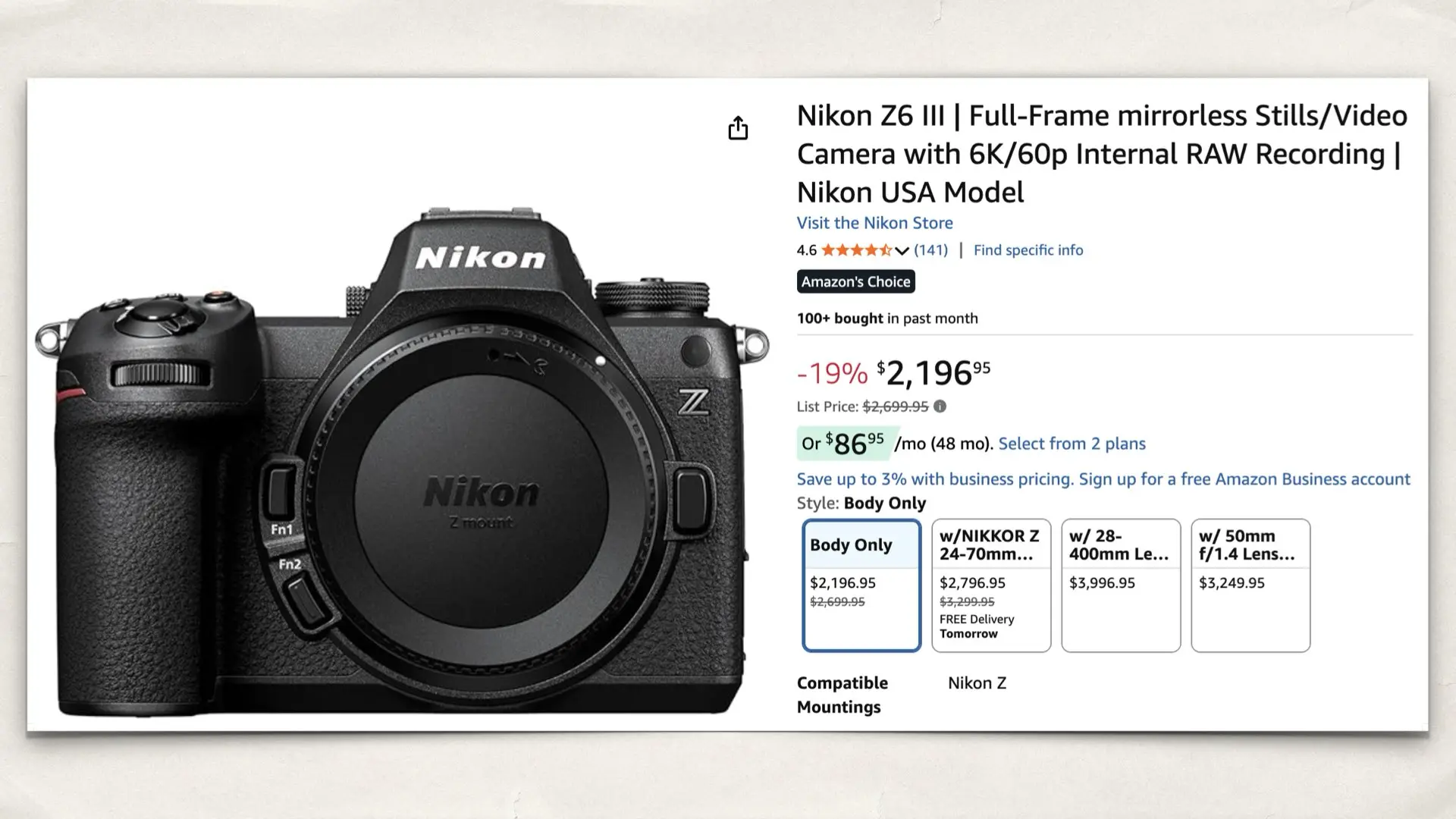Screen dimensions: 1456x819
Task: Open the list price info tooltip icon
Action: click(x=940, y=407)
